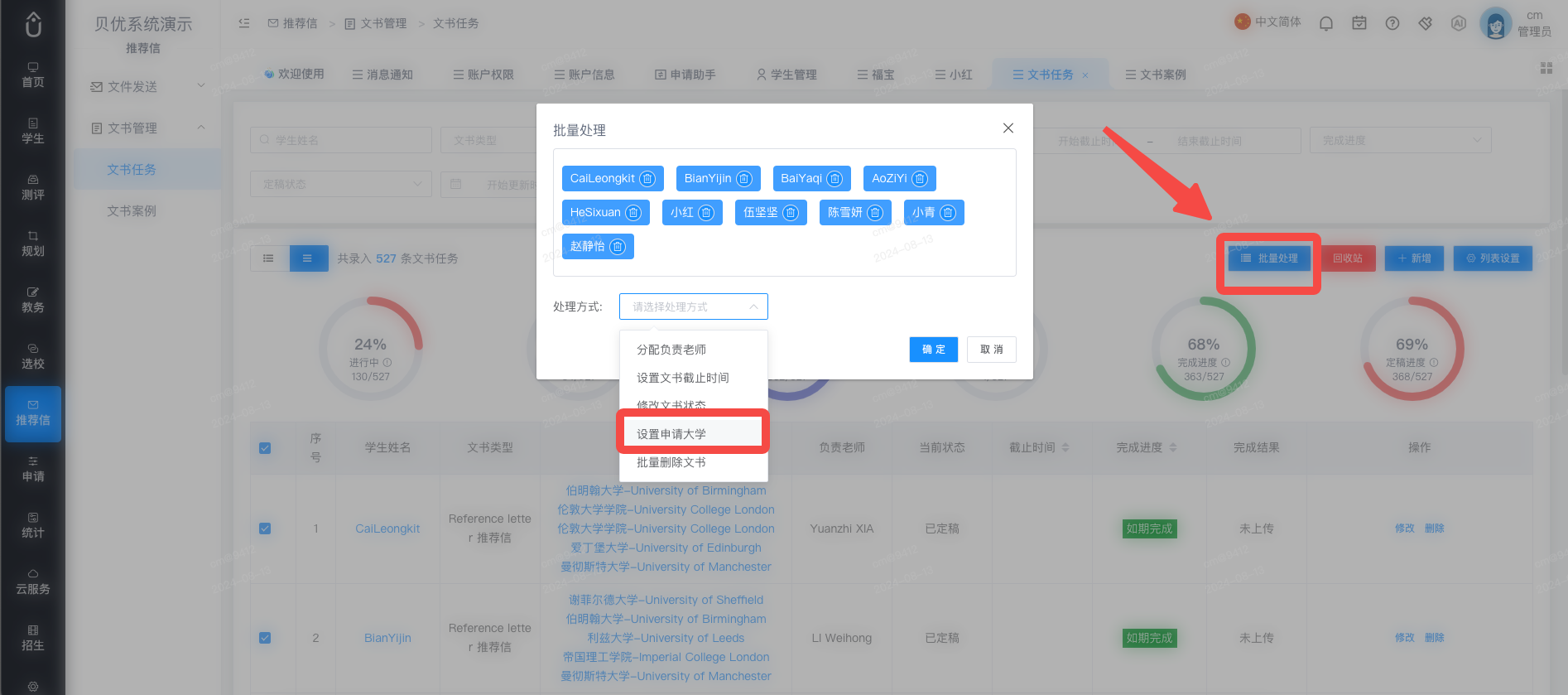Toggle the select-all header checkbox
The image size is (1568, 695).
[x=265, y=448]
